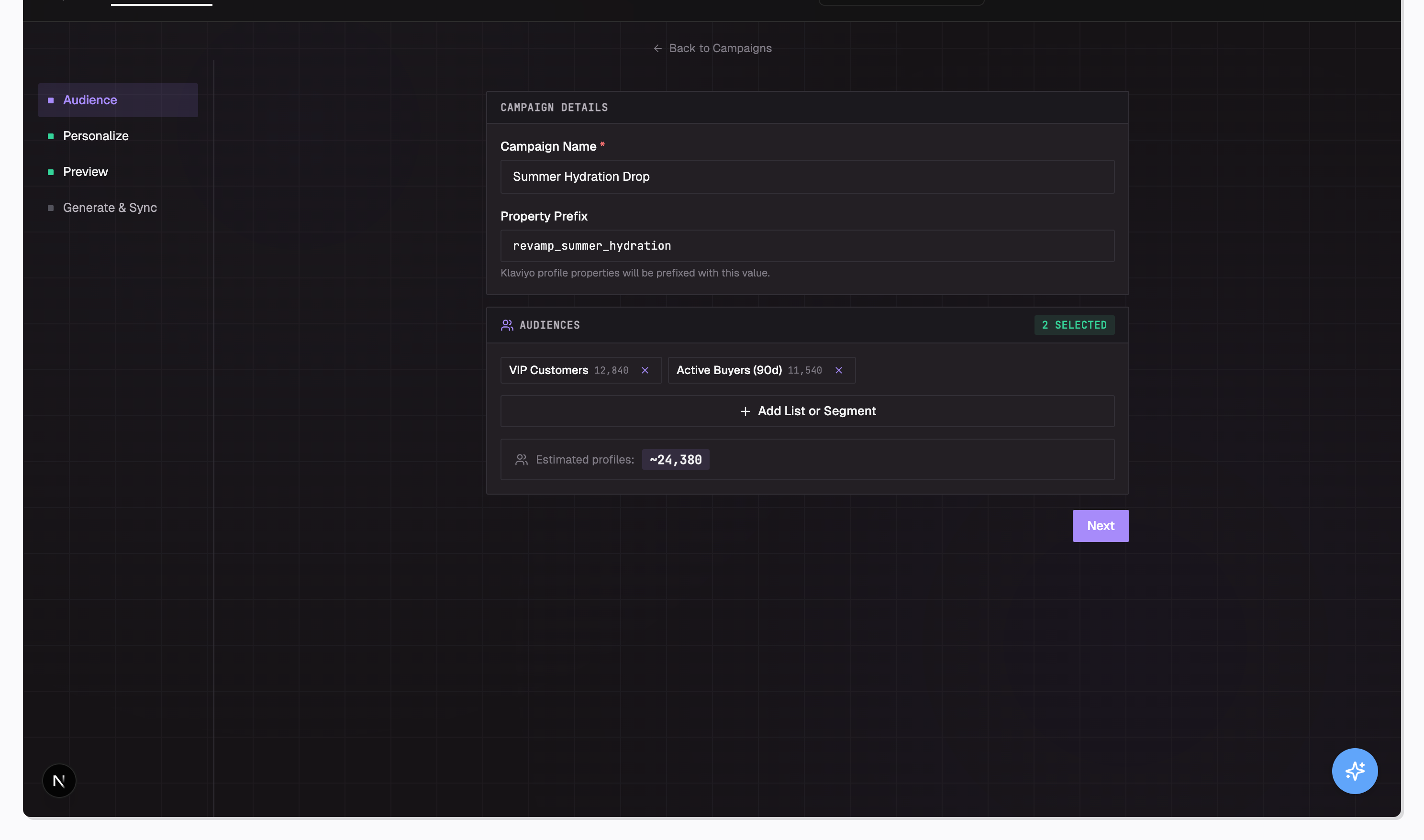Select the Preview step indicator square
The height and width of the screenshot is (840, 1424).
click(50, 172)
